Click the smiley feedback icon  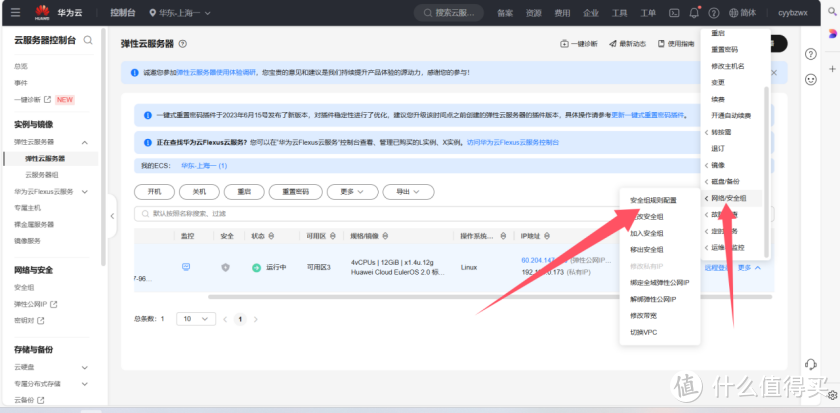click(x=810, y=78)
